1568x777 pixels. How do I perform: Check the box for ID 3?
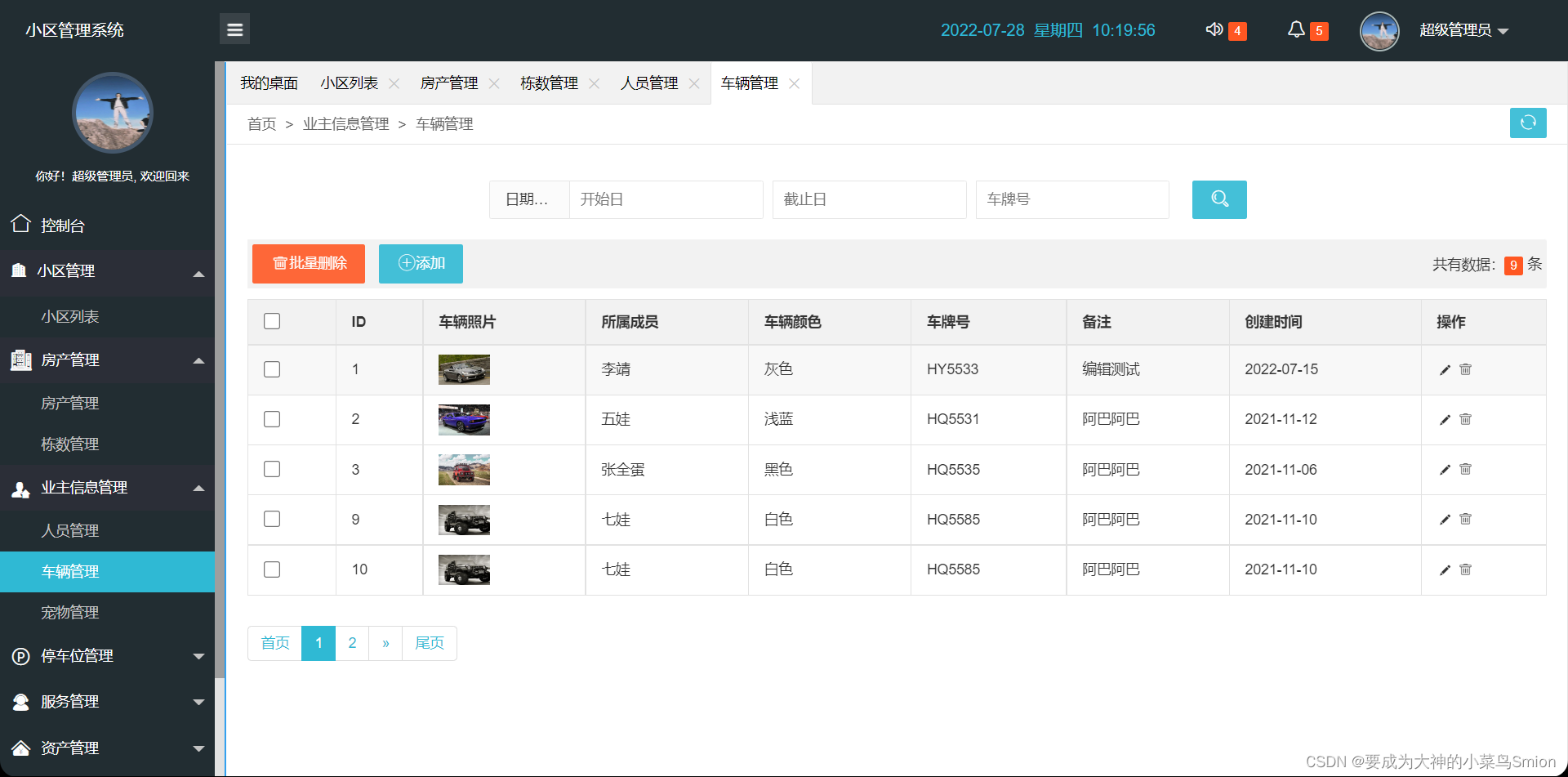(x=272, y=469)
